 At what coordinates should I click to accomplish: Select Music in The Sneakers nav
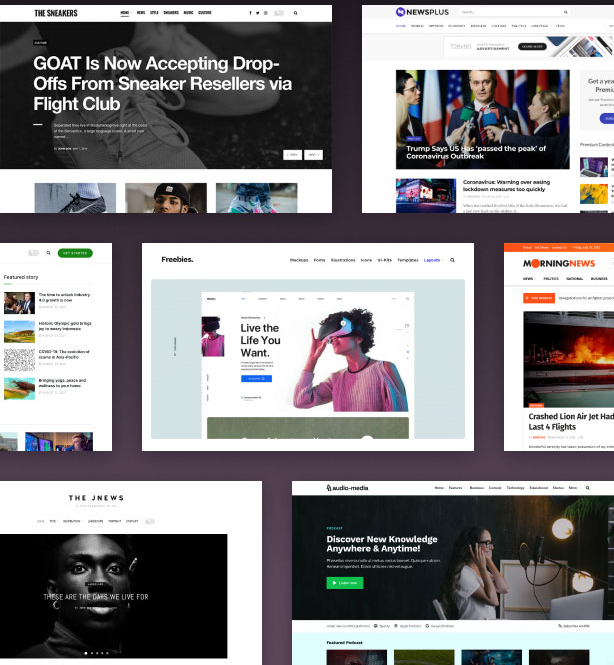188,13
